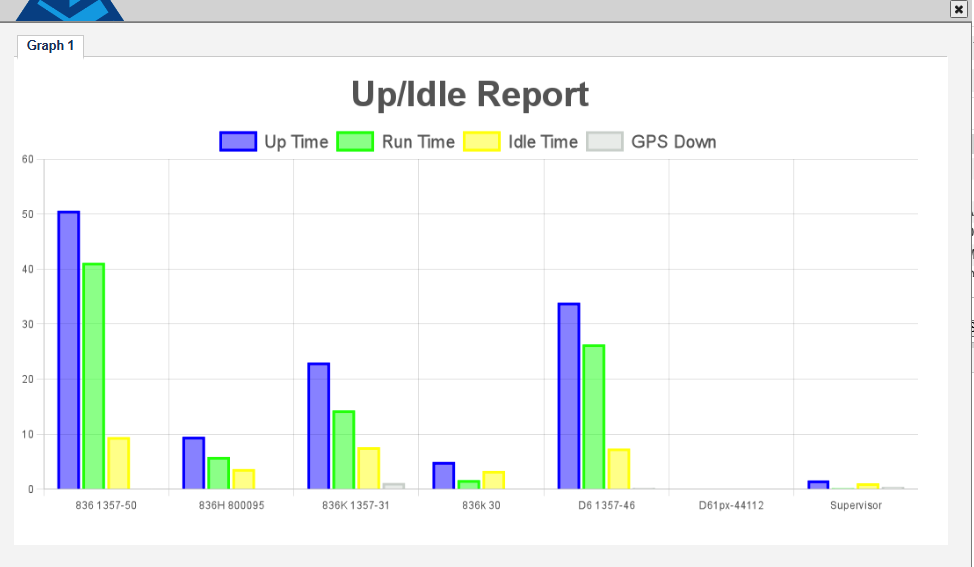Select the yellow Idle Time bar for 836K 1357-31
974x567 pixels.
click(x=368, y=468)
